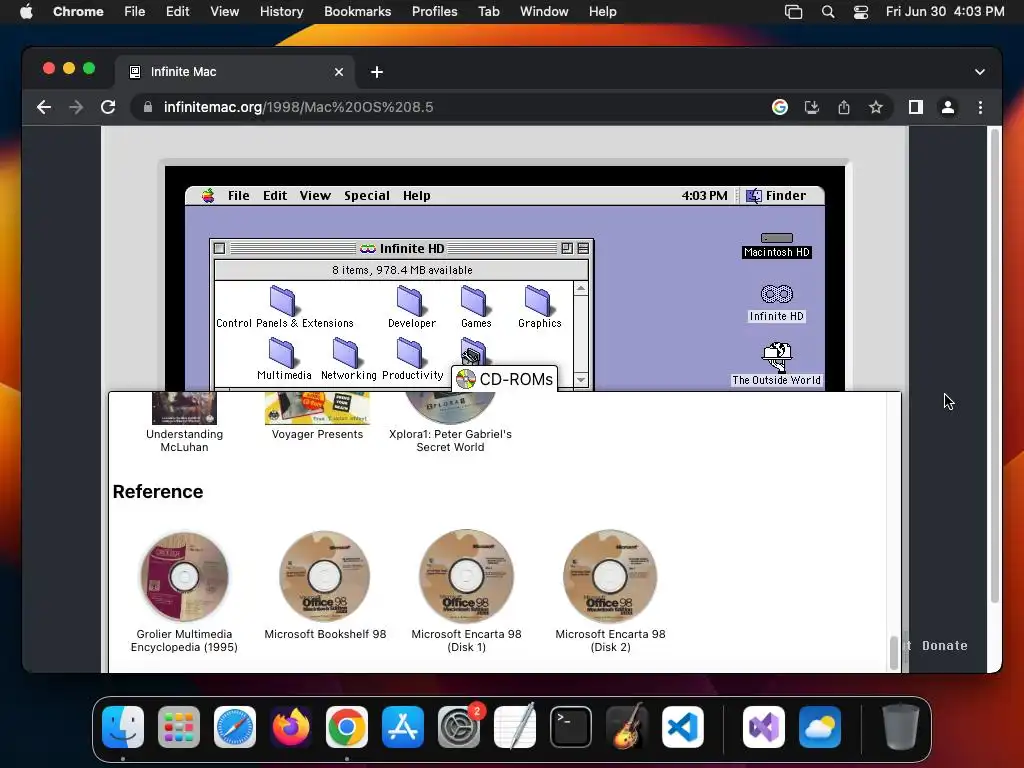
Task: Click the CD-ROM panel scrollbar thumb
Action: [893, 653]
